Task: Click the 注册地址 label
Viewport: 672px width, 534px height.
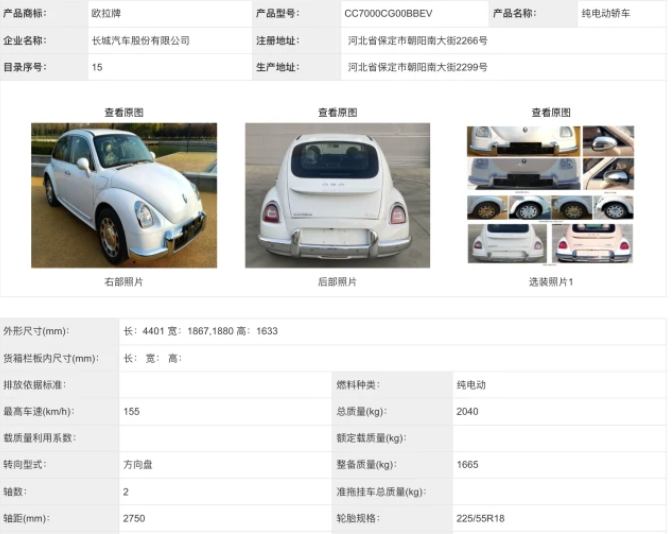Action: pos(278,41)
